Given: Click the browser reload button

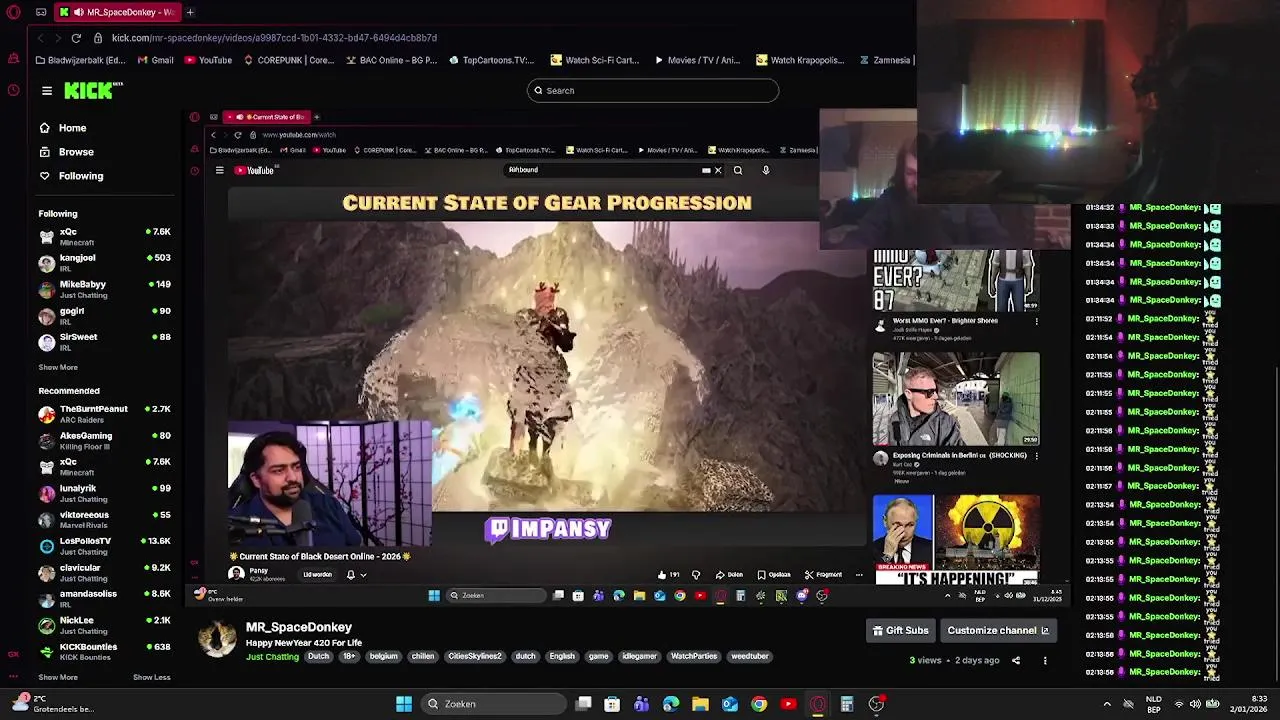Looking at the screenshot, I should coord(76,38).
